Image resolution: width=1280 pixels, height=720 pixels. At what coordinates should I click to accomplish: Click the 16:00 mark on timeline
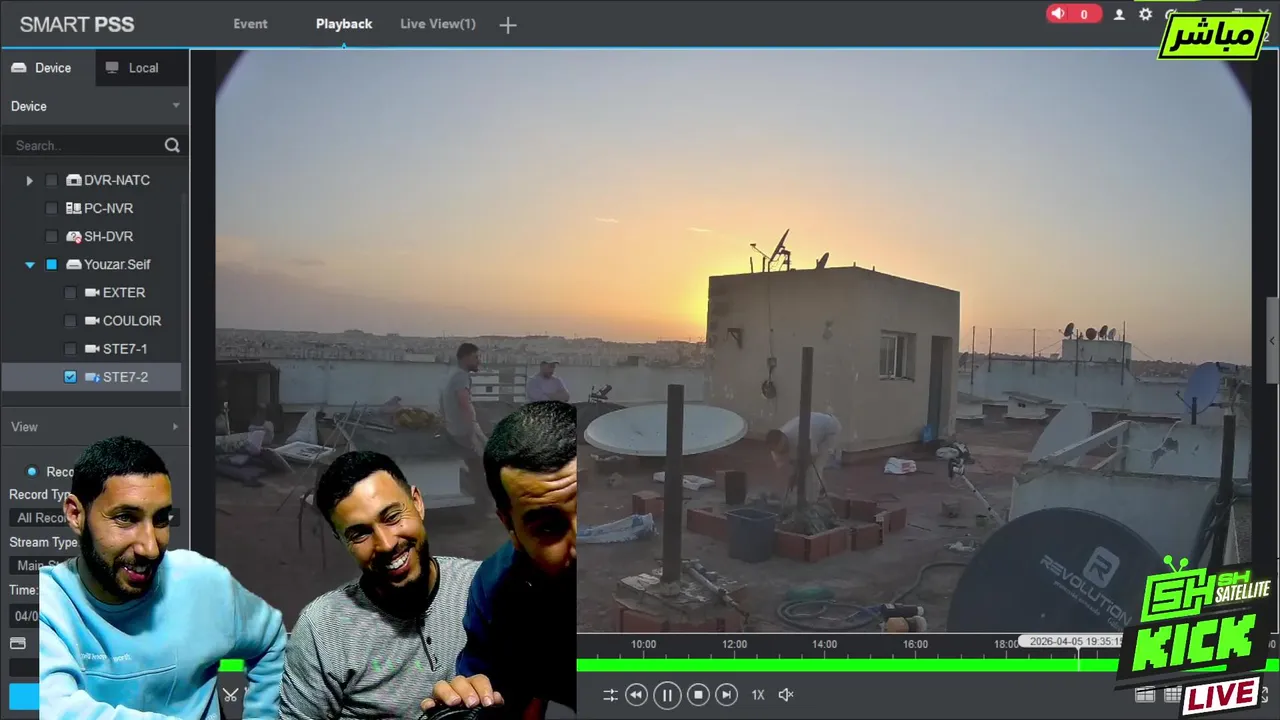916,644
